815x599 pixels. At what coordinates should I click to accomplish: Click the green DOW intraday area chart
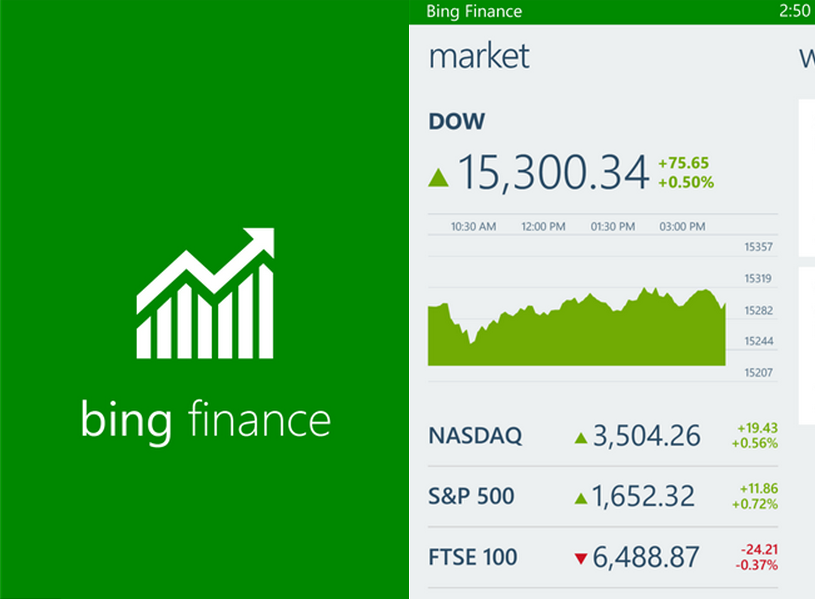click(x=577, y=330)
